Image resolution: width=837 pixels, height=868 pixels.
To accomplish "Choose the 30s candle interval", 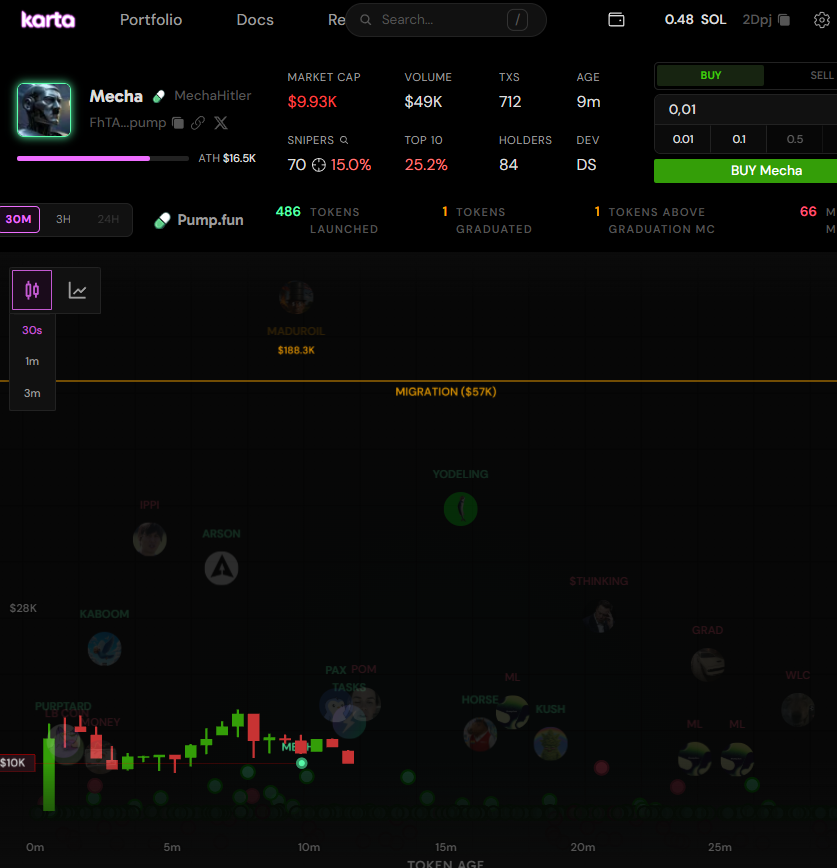I will [x=32, y=330].
